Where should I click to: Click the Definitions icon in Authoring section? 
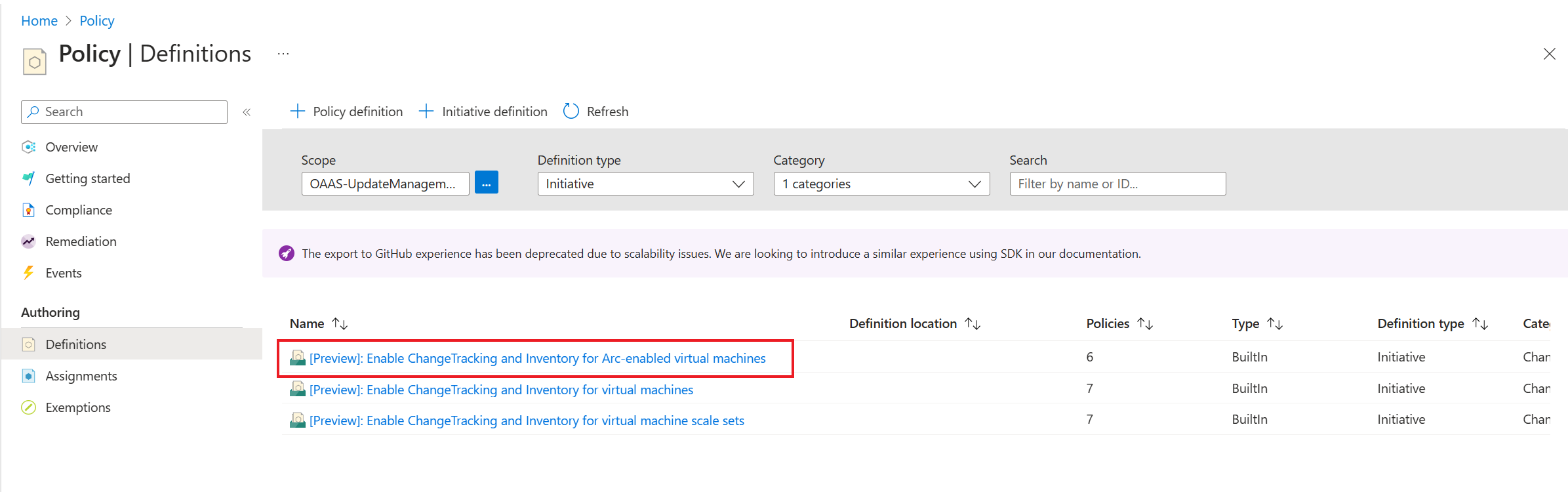point(29,344)
